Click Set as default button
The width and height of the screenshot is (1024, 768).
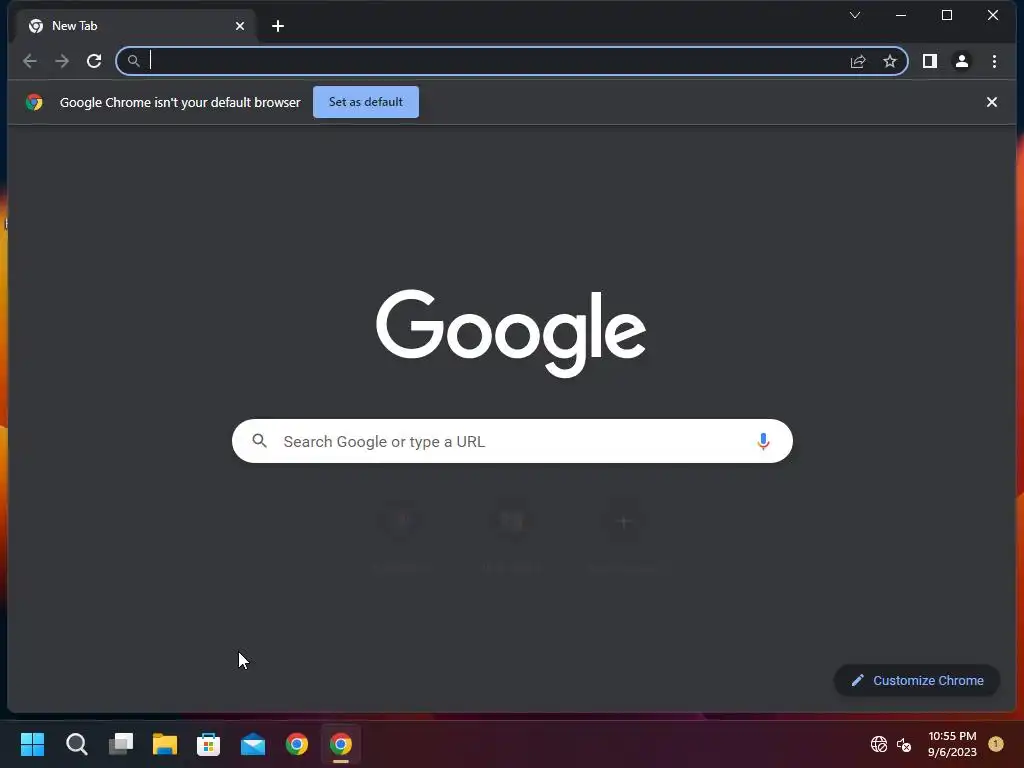point(366,102)
